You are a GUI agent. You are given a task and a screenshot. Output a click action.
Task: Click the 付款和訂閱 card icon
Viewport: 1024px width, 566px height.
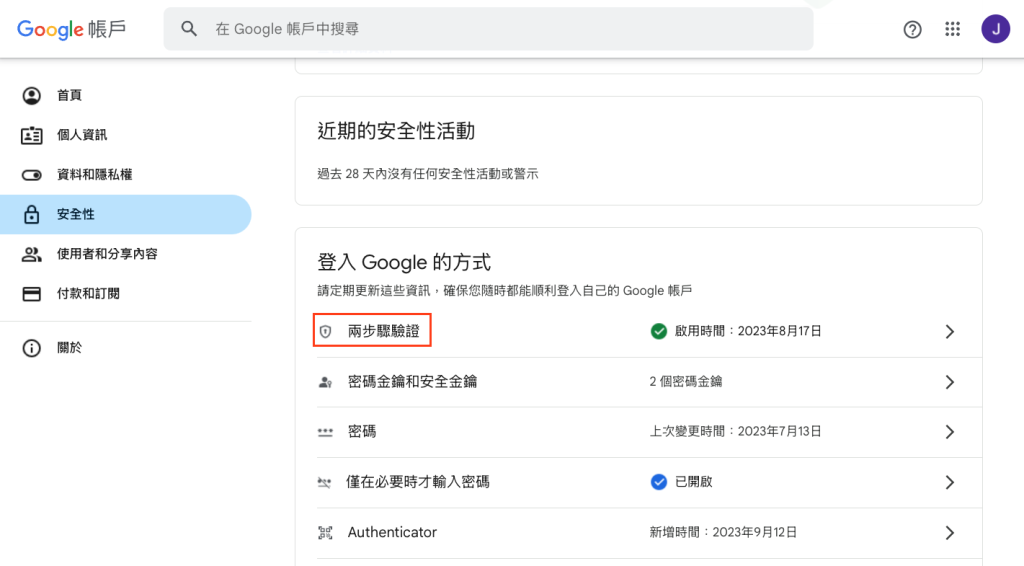tap(31, 294)
